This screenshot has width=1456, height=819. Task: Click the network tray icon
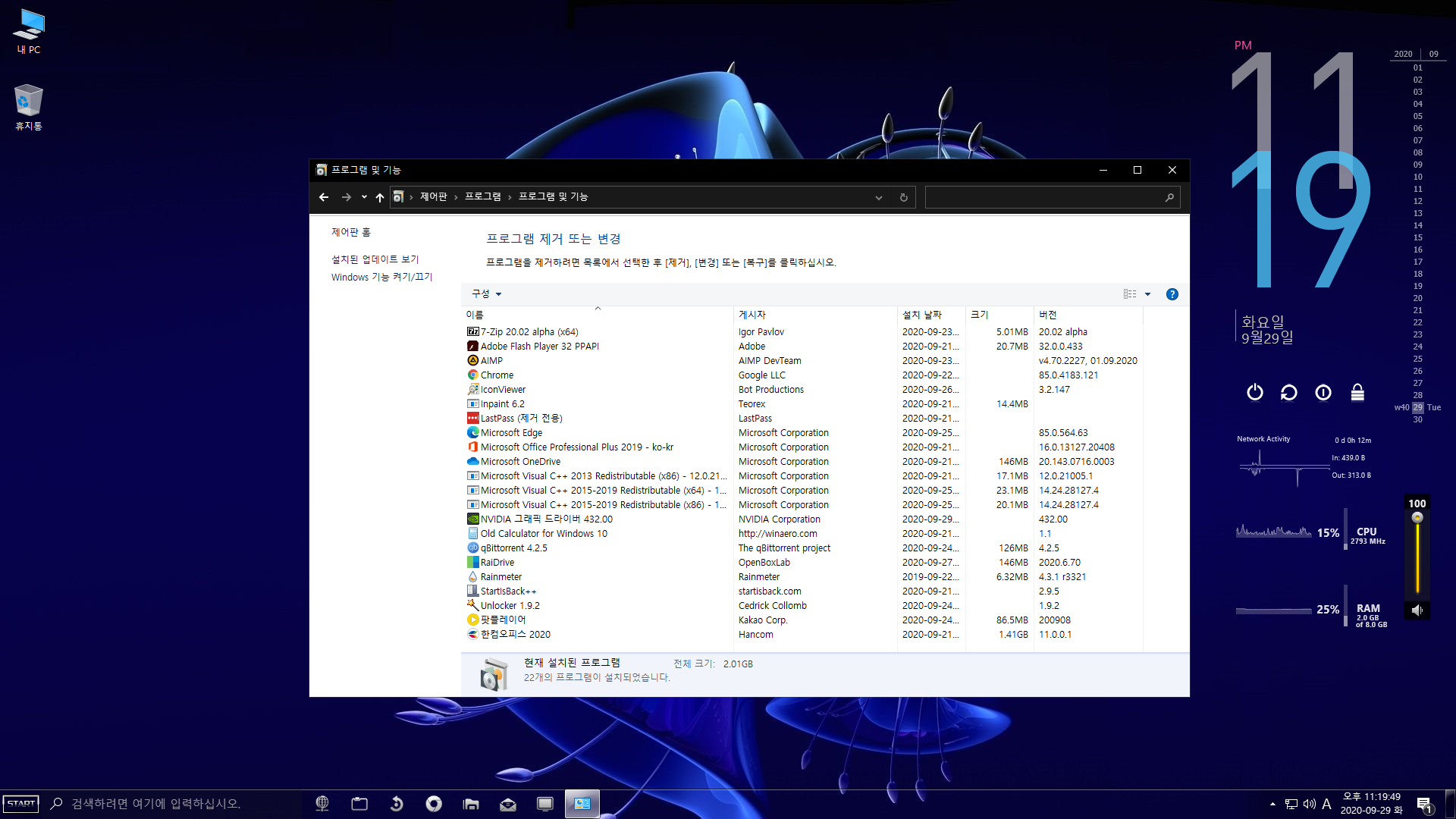pyautogui.click(x=1291, y=804)
